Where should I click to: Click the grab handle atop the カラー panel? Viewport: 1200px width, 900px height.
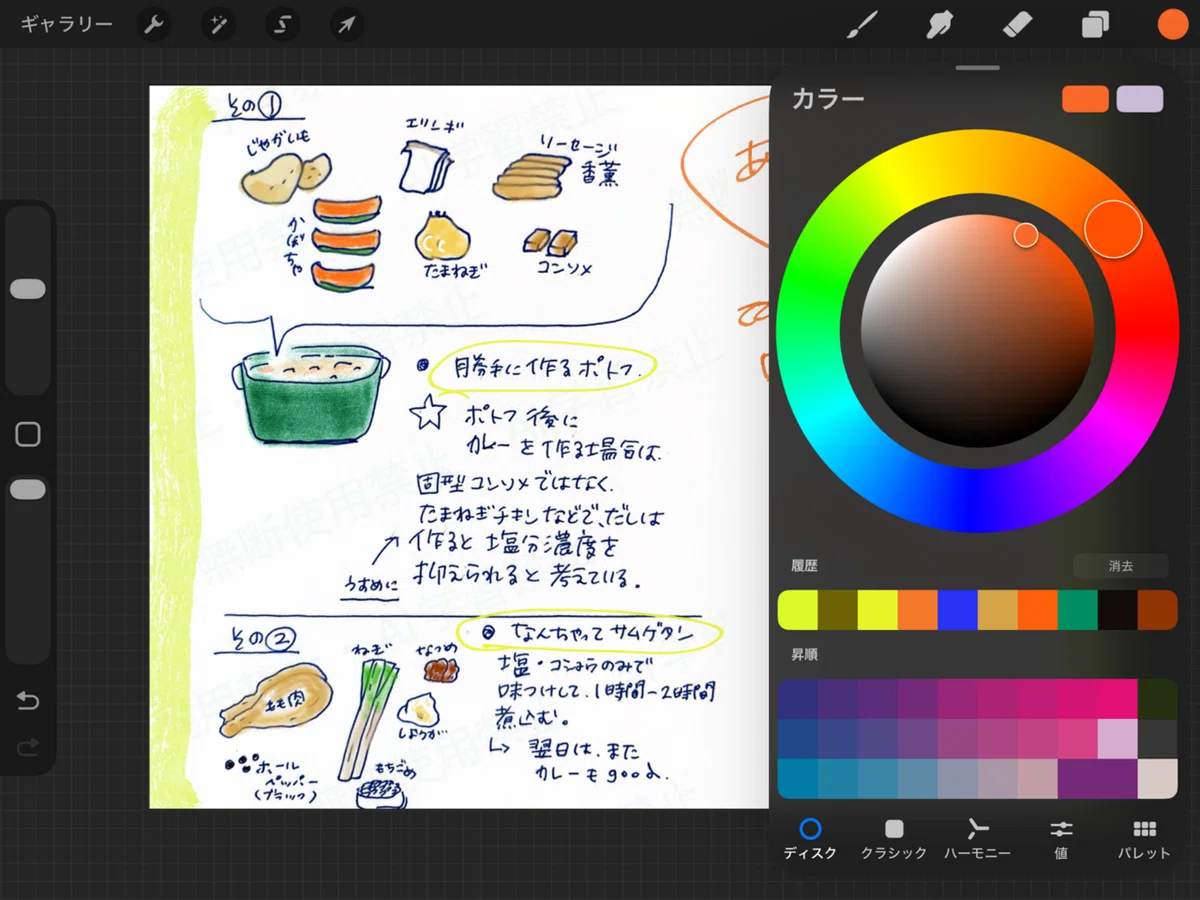978,68
